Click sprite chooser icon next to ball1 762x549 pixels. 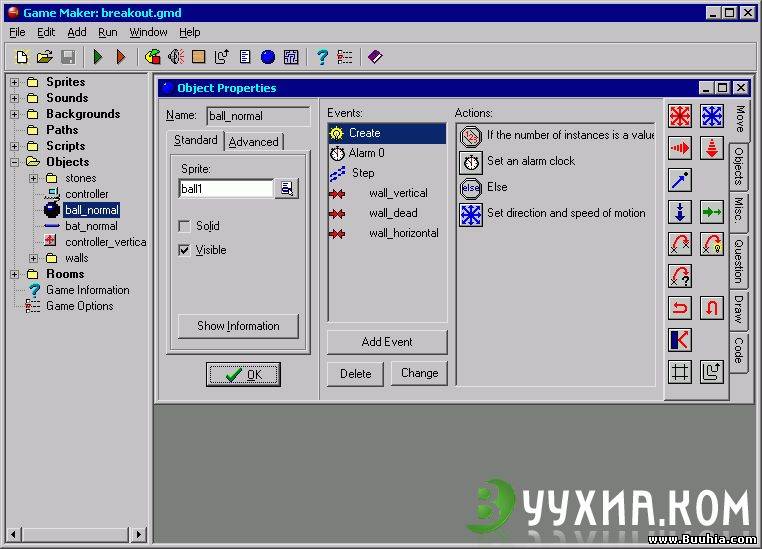pyautogui.click(x=287, y=189)
